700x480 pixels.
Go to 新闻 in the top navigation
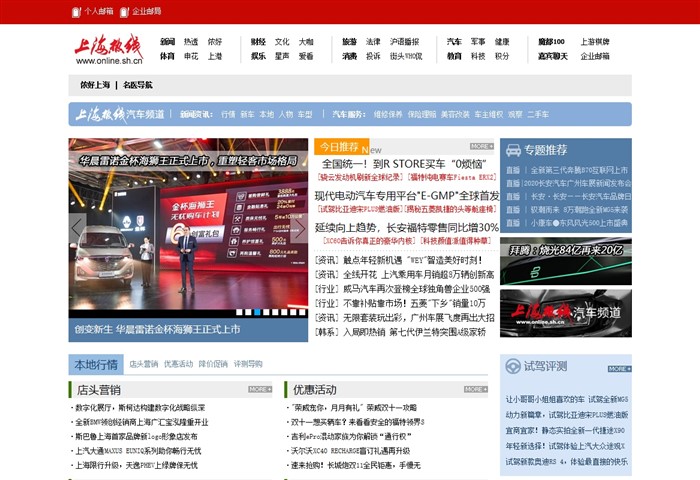click(167, 42)
